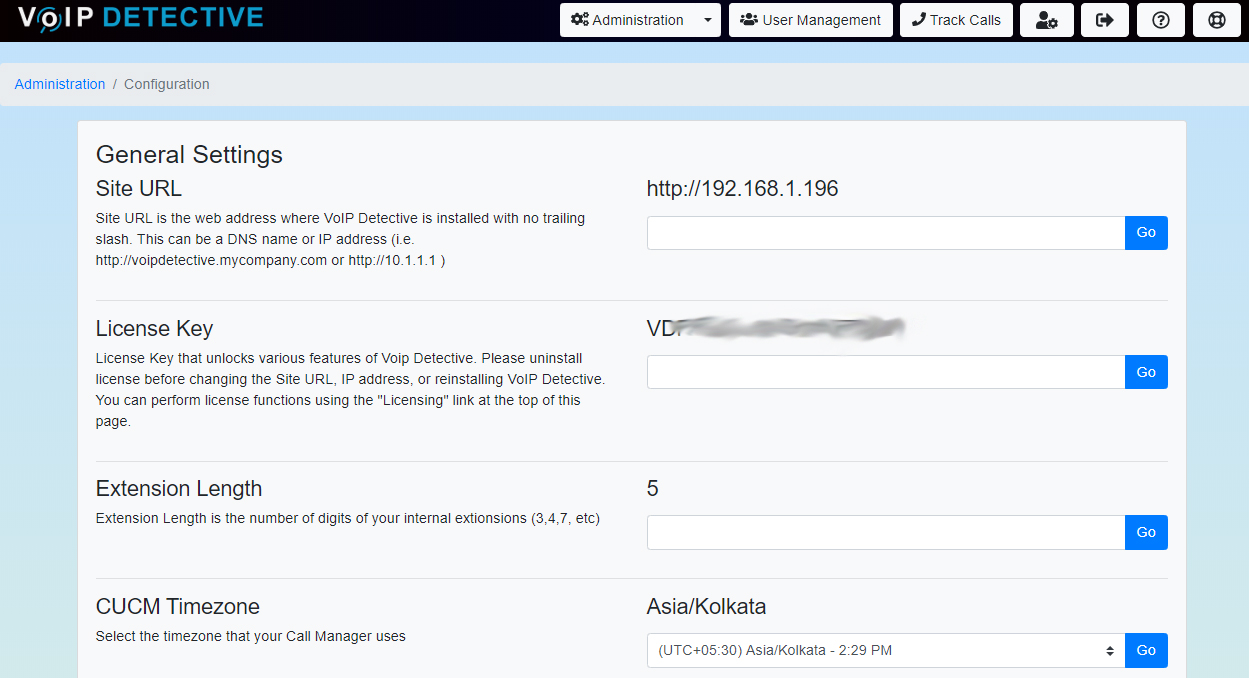This screenshot has width=1249, height=678.
Task: Click the sign-out arrow icon
Action: click(1105, 20)
